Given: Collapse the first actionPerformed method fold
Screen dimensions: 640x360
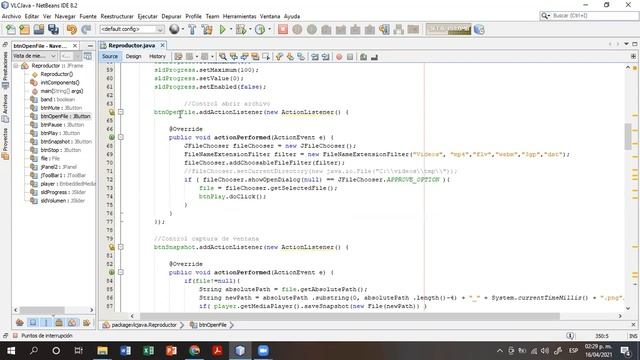Looking at the screenshot, I should click(x=121, y=137).
